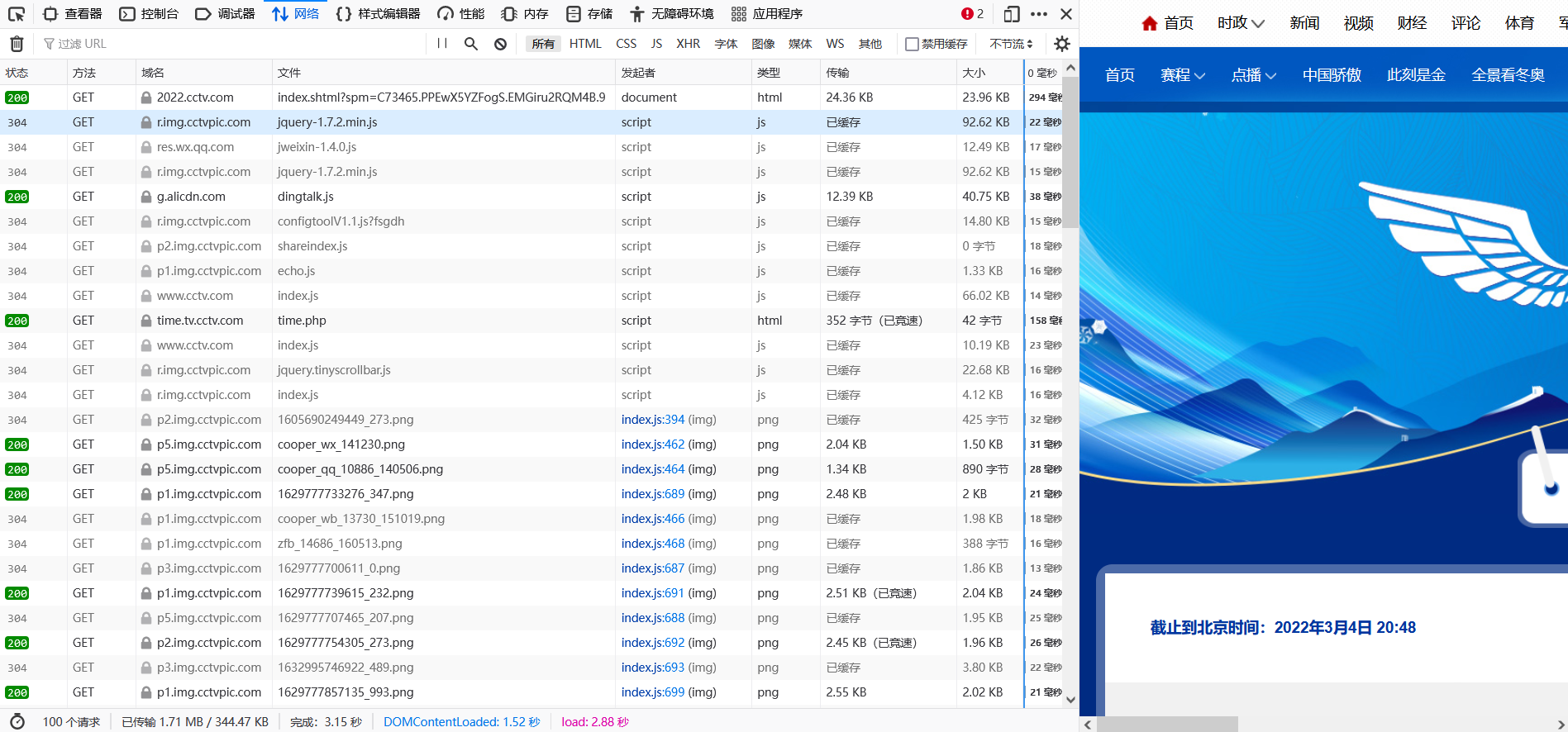This screenshot has width=1568, height=732.
Task: Open the Style Editor (样式编辑器) tab
Action: (378, 14)
